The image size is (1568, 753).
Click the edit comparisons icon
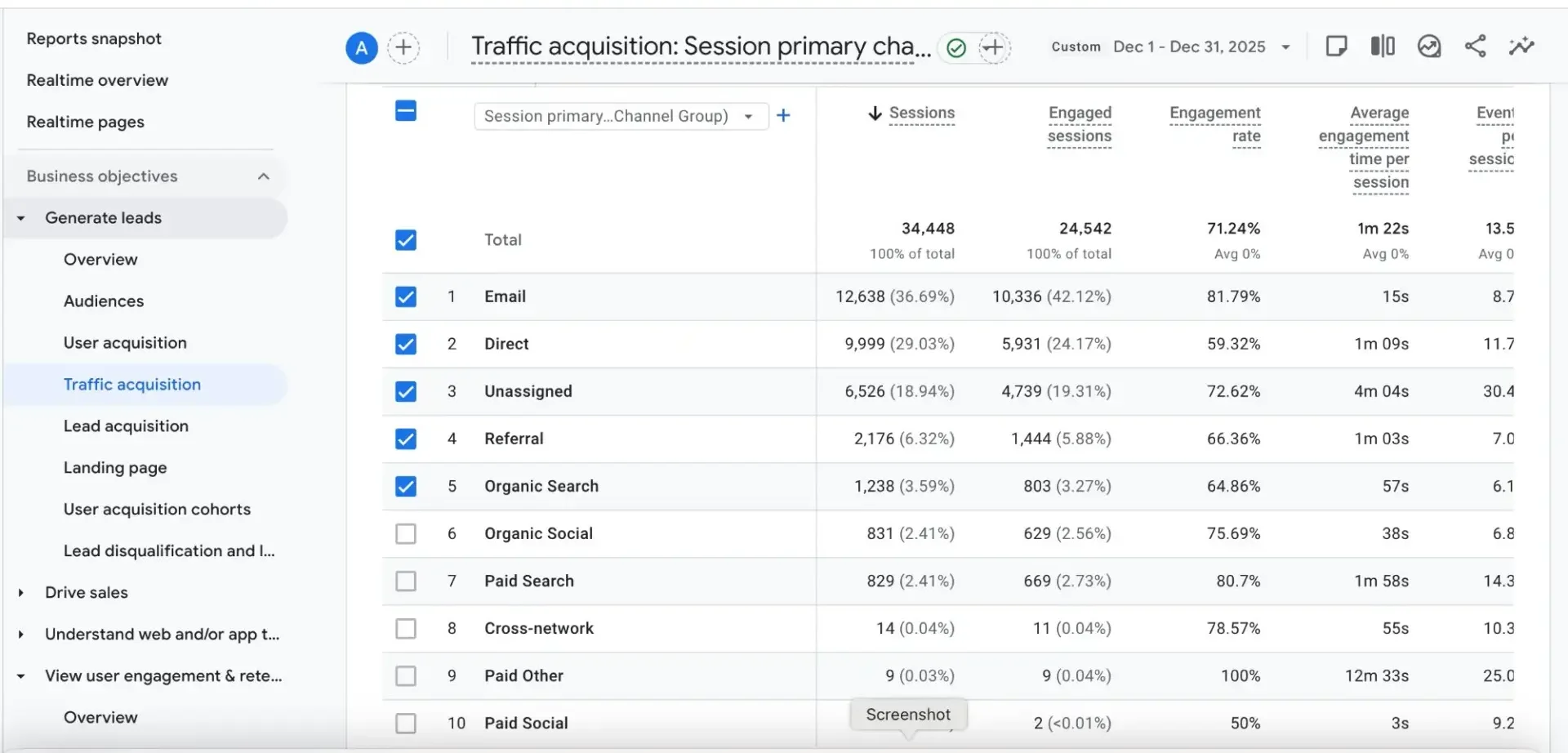(1382, 47)
